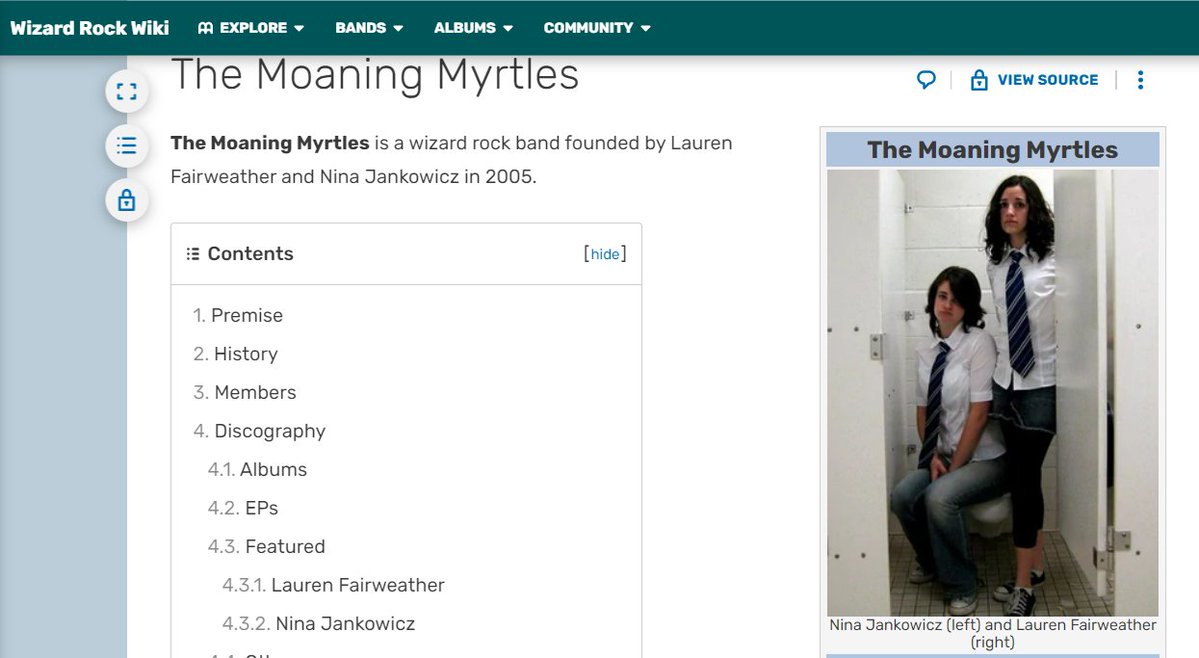
Task: Click the Explore book icon
Action: (205, 28)
